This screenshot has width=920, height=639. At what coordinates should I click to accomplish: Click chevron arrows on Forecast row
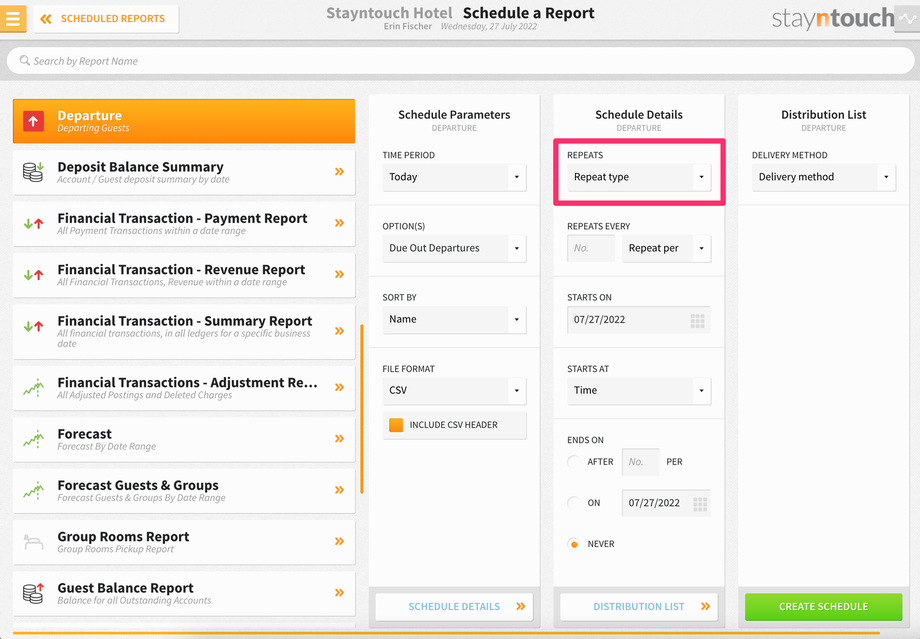coord(339,438)
